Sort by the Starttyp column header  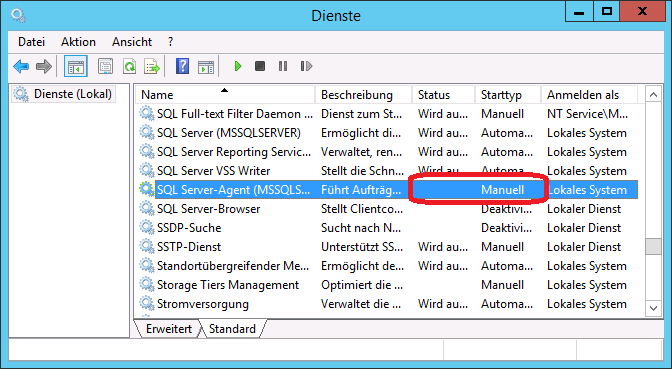click(508, 95)
